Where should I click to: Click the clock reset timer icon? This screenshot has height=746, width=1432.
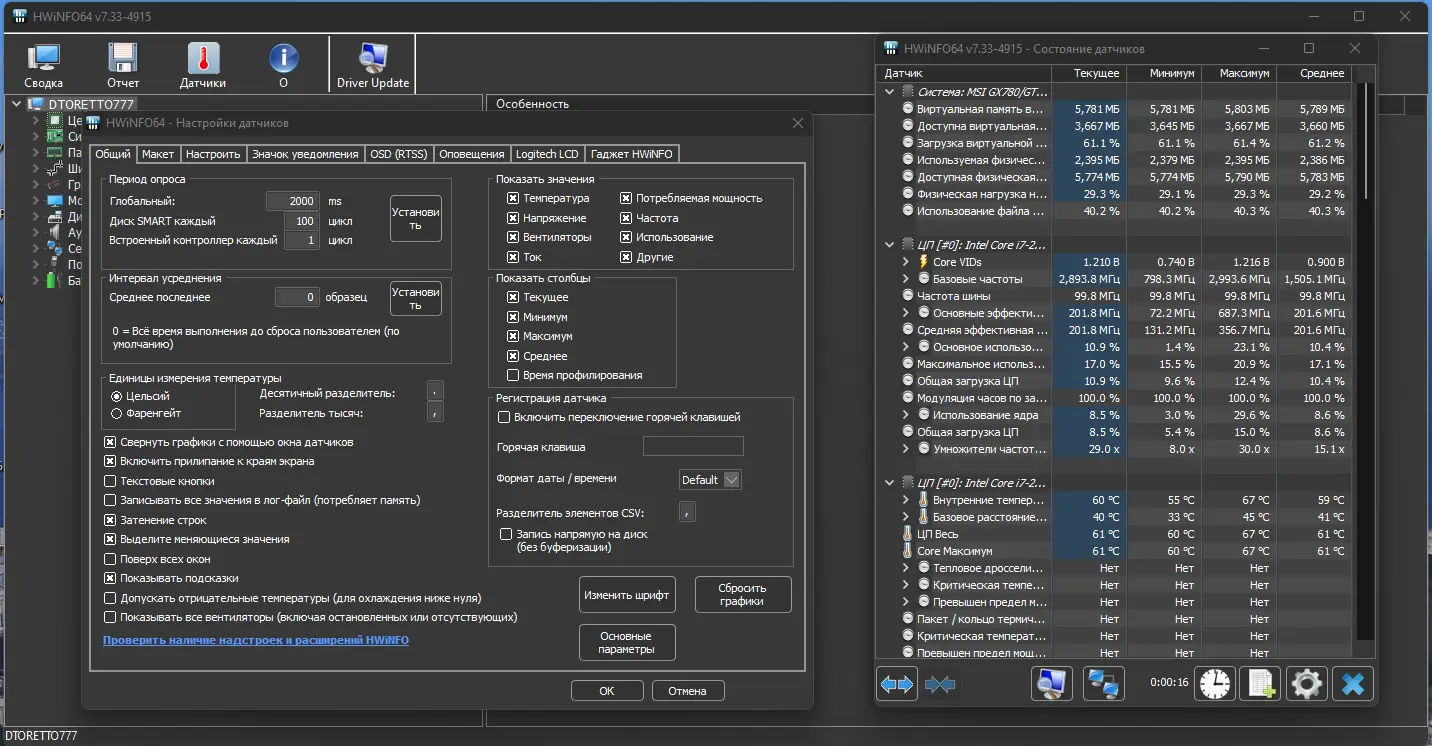pos(1215,684)
